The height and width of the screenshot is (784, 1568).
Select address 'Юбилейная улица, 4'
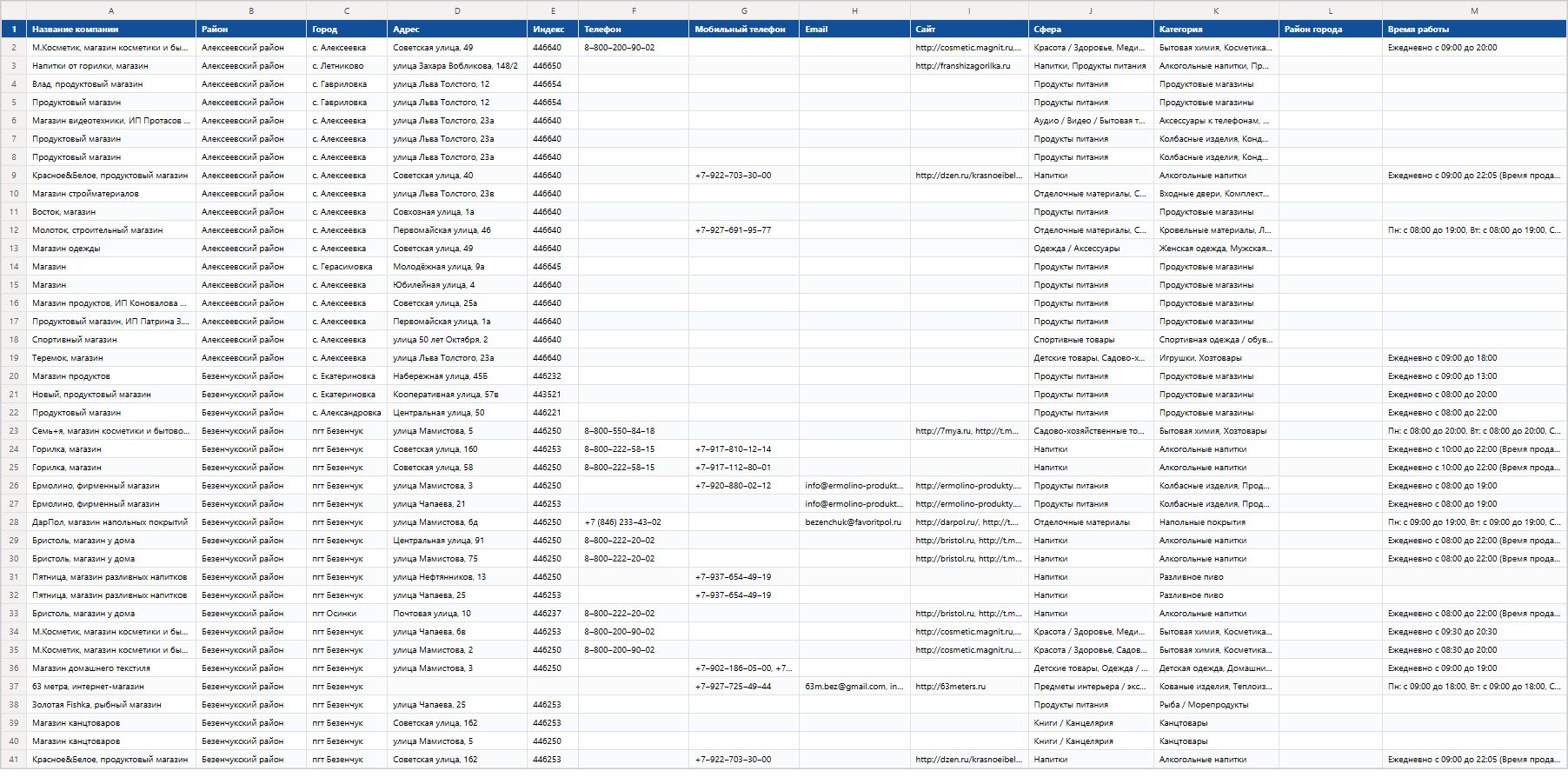click(457, 285)
